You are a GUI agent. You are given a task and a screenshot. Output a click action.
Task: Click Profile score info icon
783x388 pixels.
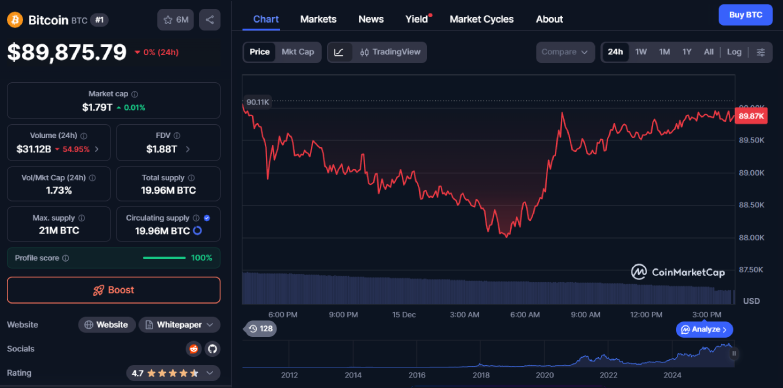click(66, 258)
